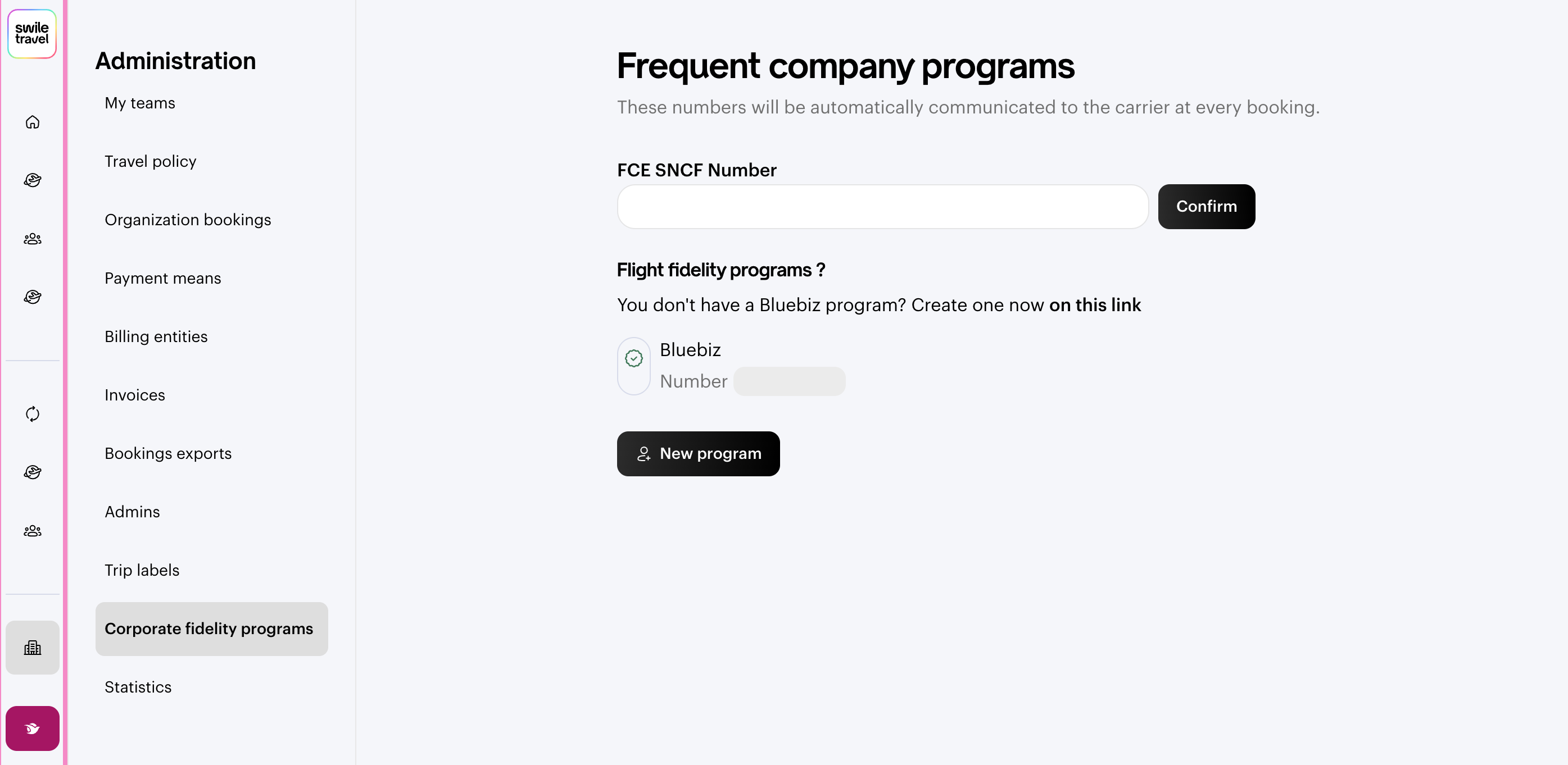Open the home icon in sidebar
1568x765 pixels.
(x=32, y=122)
